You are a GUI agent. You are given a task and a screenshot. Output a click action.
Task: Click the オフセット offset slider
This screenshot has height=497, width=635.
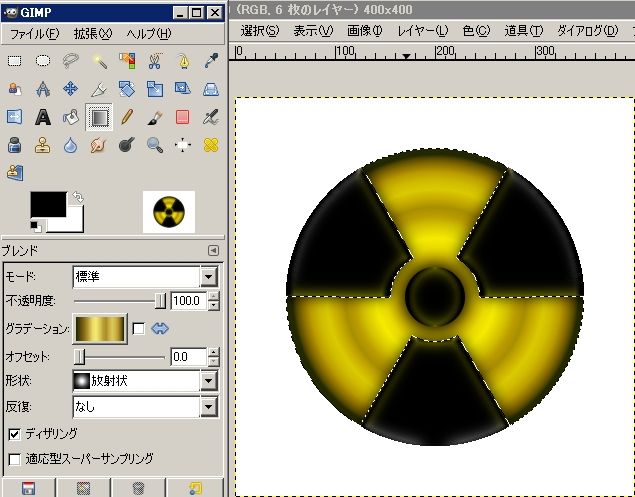click(120, 357)
